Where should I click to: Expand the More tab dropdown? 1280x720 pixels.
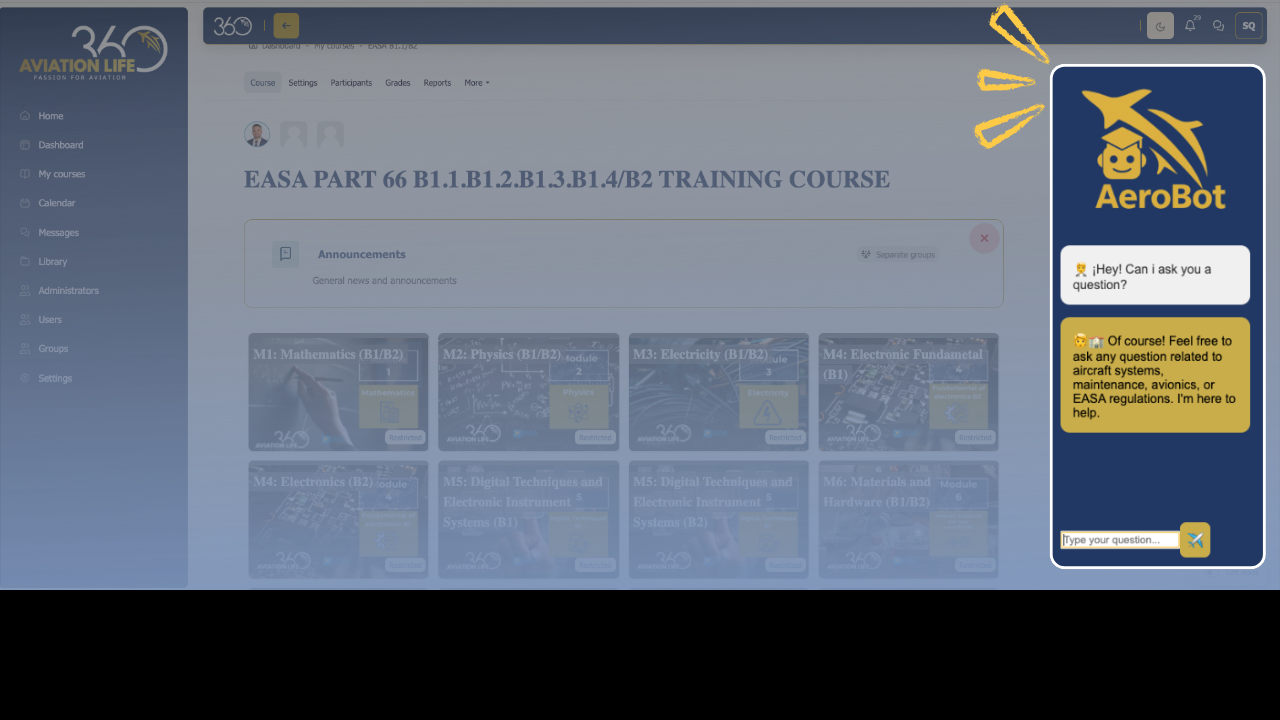point(476,82)
